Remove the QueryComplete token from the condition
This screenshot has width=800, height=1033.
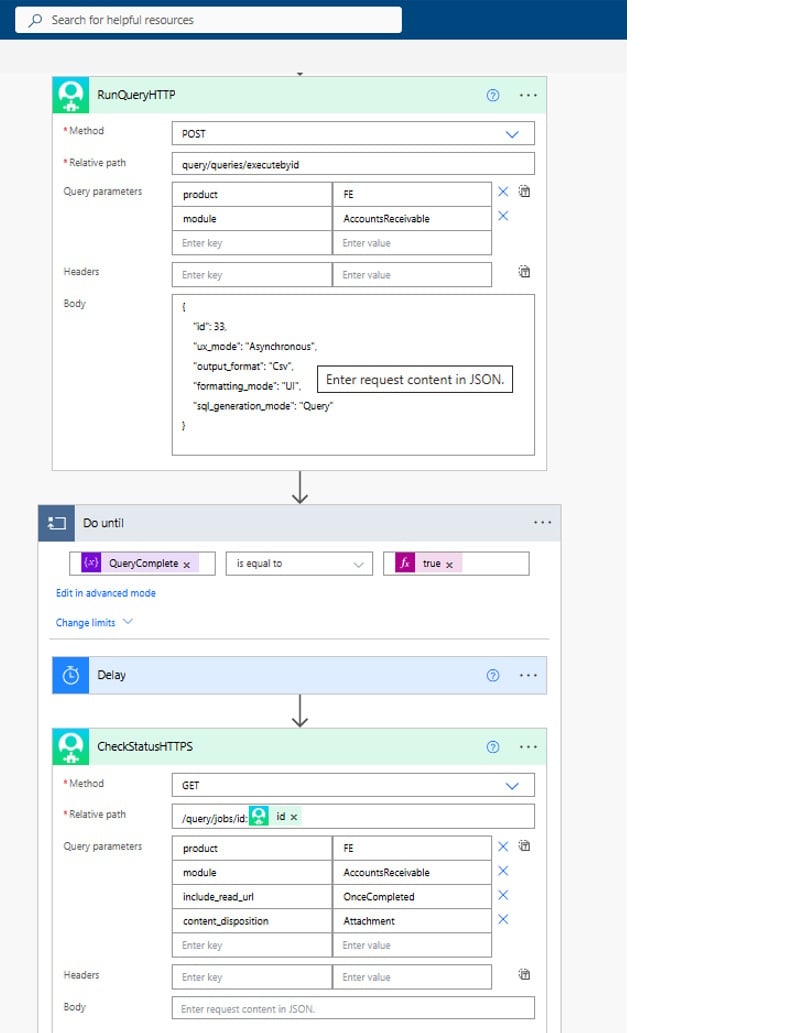point(186,565)
